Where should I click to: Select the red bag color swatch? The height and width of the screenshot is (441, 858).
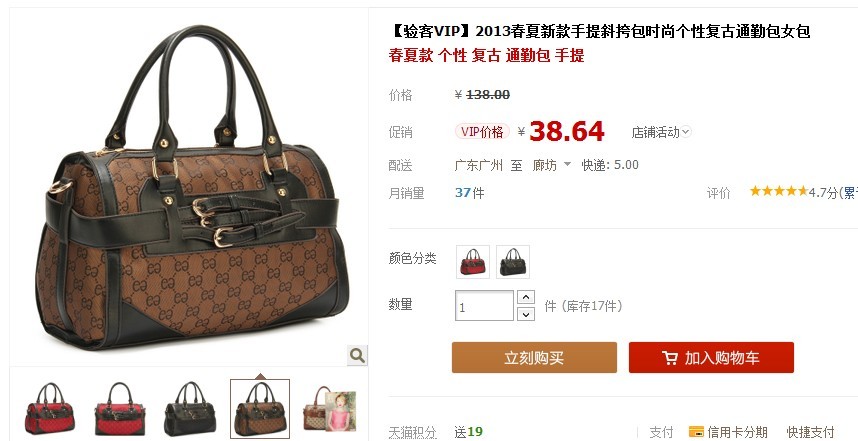click(x=473, y=262)
